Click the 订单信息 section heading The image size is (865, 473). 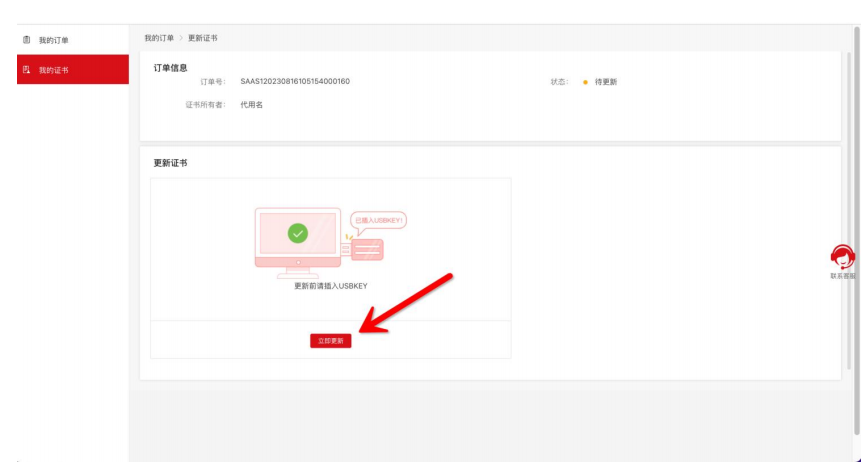170,67
